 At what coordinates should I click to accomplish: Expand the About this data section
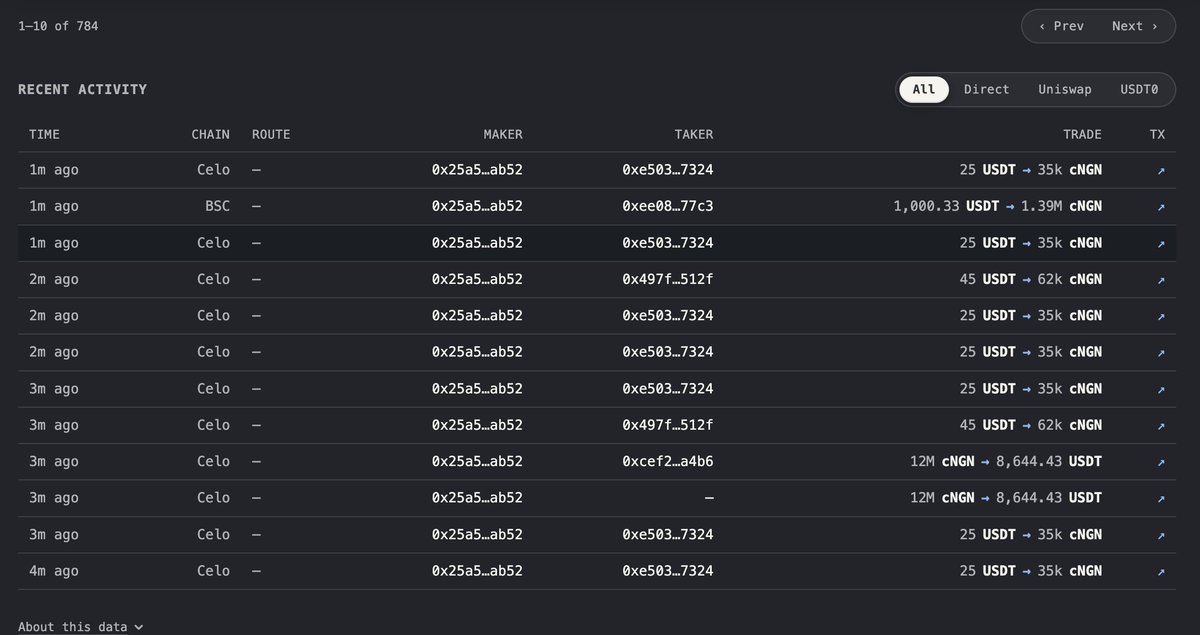coord(80,627)
